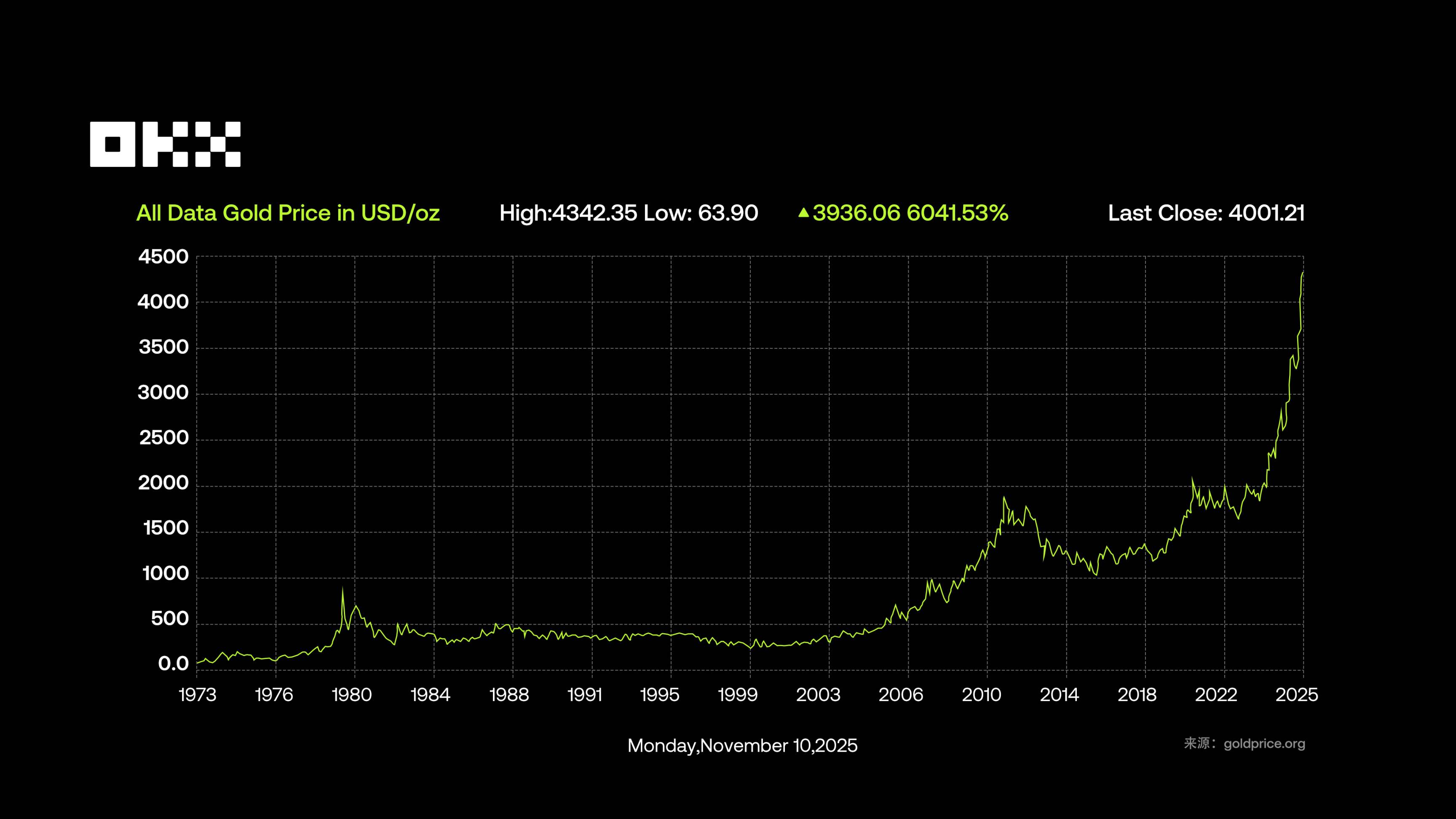This screenshot has width=1456, height=819.
Task: Click the 1999 x-axis year label
Action: click(x=737, y=695)
